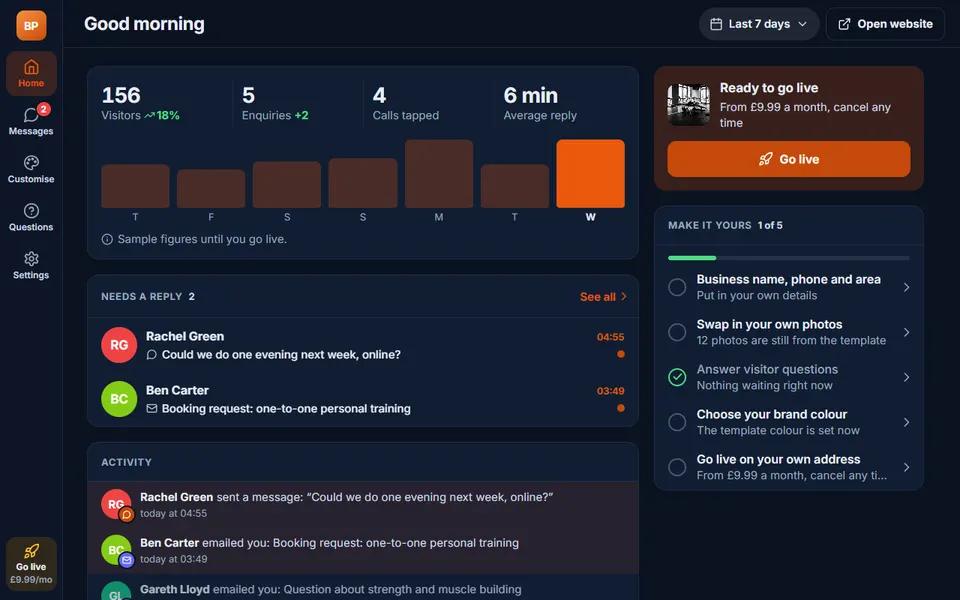Click the chat bubble icon in Rachel's message
This screenshot has width=960, height=600.
pos(152,354)
